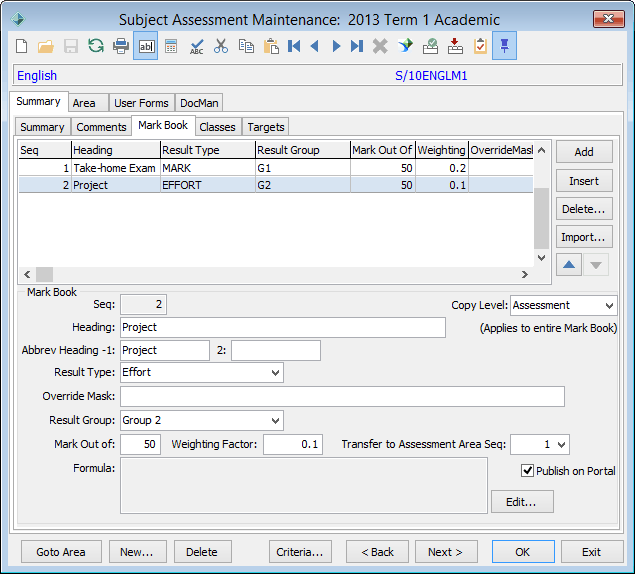Run spell check ABC icon

(196, 46)
